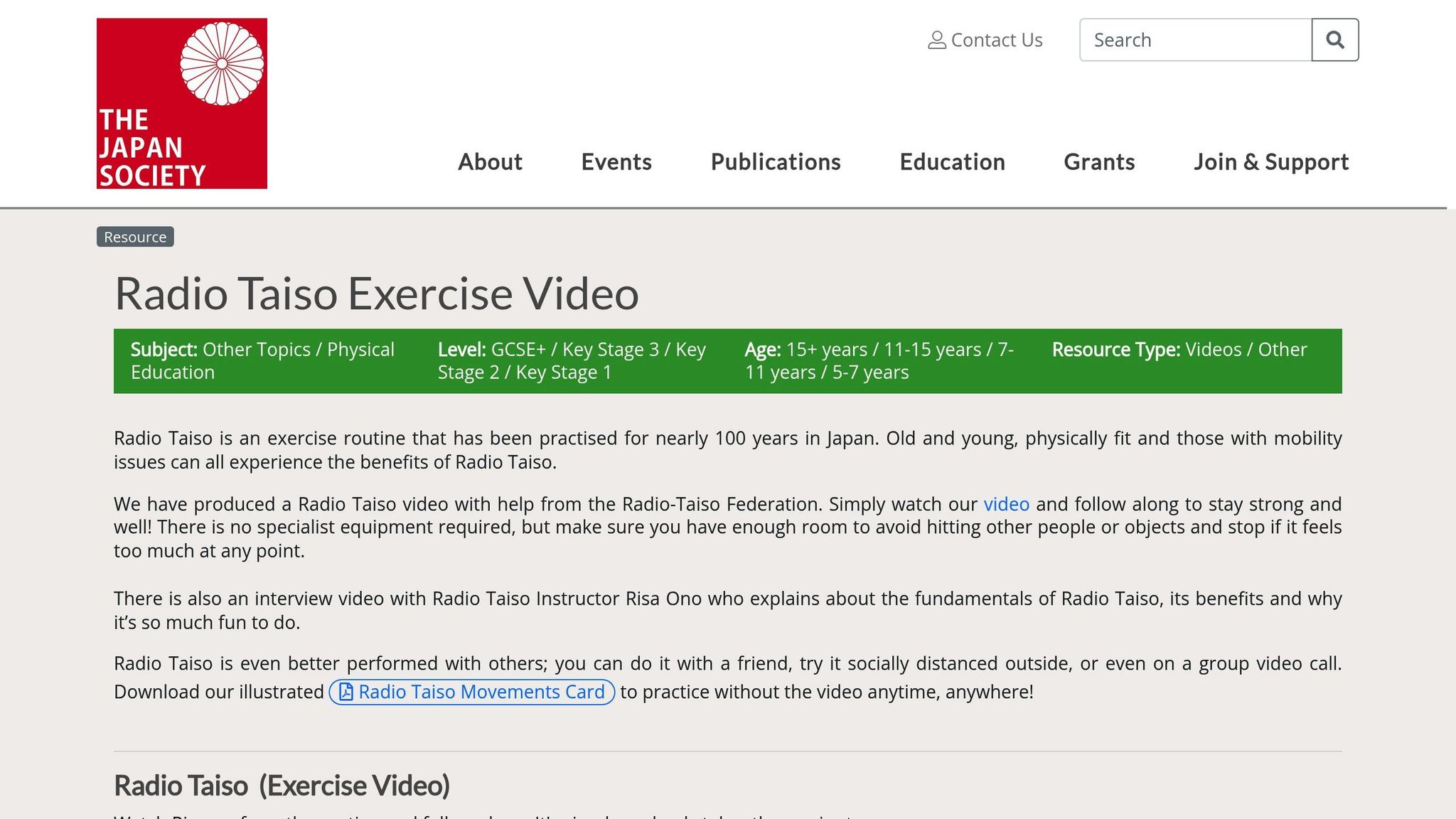This screenshot has height=819, width=1456.
Task: Open the Events menu
Action: [616, 162]
